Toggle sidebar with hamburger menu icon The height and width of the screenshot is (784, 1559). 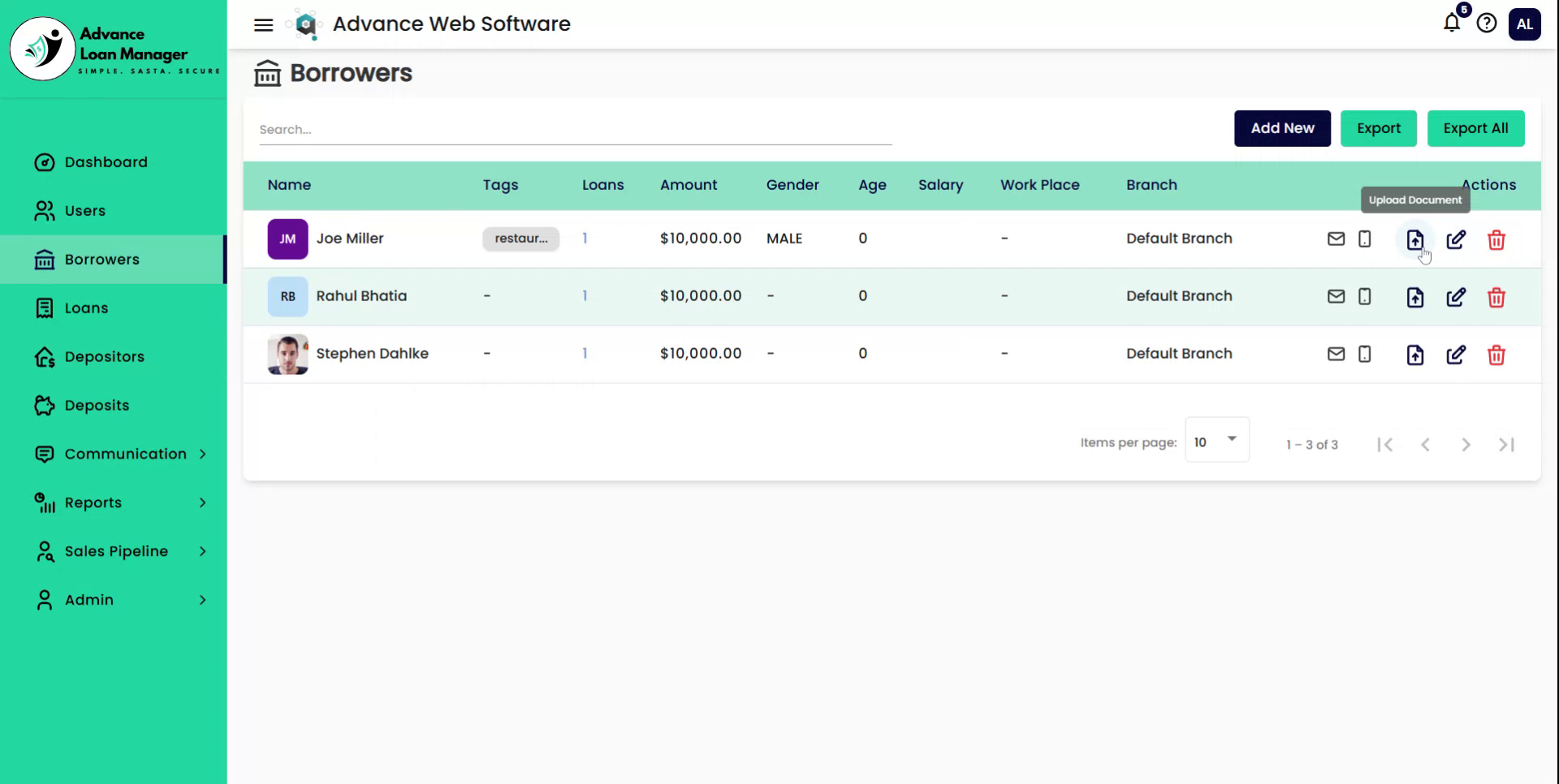[x=263, y=24]
